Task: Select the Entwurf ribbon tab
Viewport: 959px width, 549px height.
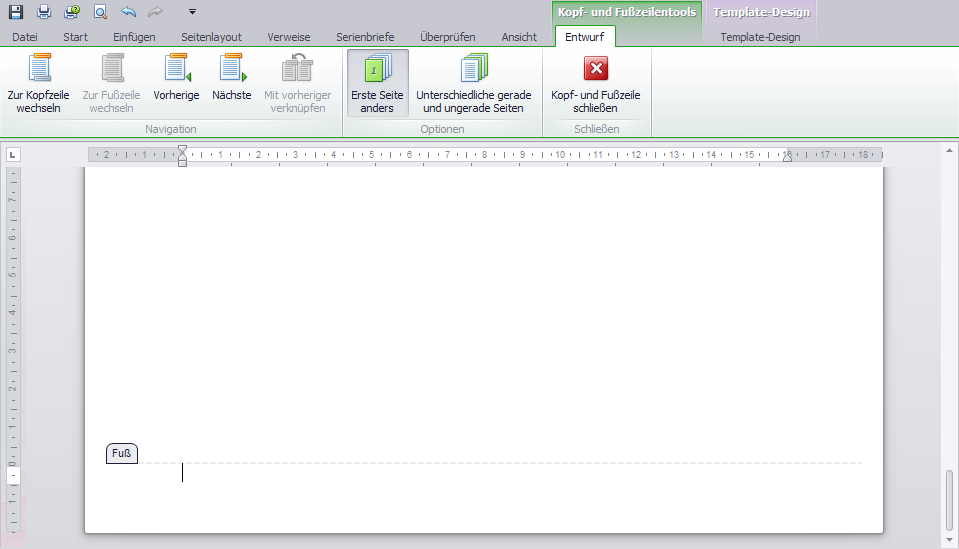Action: [x=585, y=37]
